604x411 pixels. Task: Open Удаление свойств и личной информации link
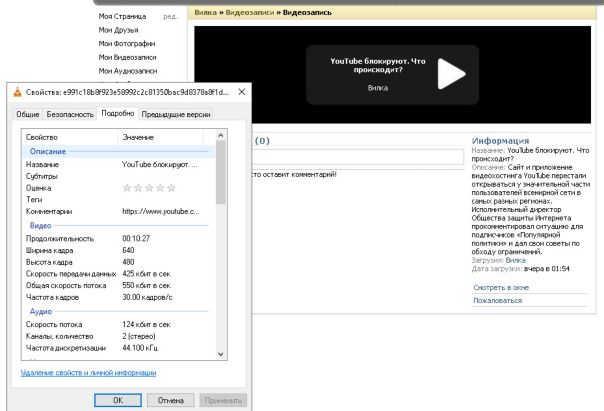[x=88, y=373]
